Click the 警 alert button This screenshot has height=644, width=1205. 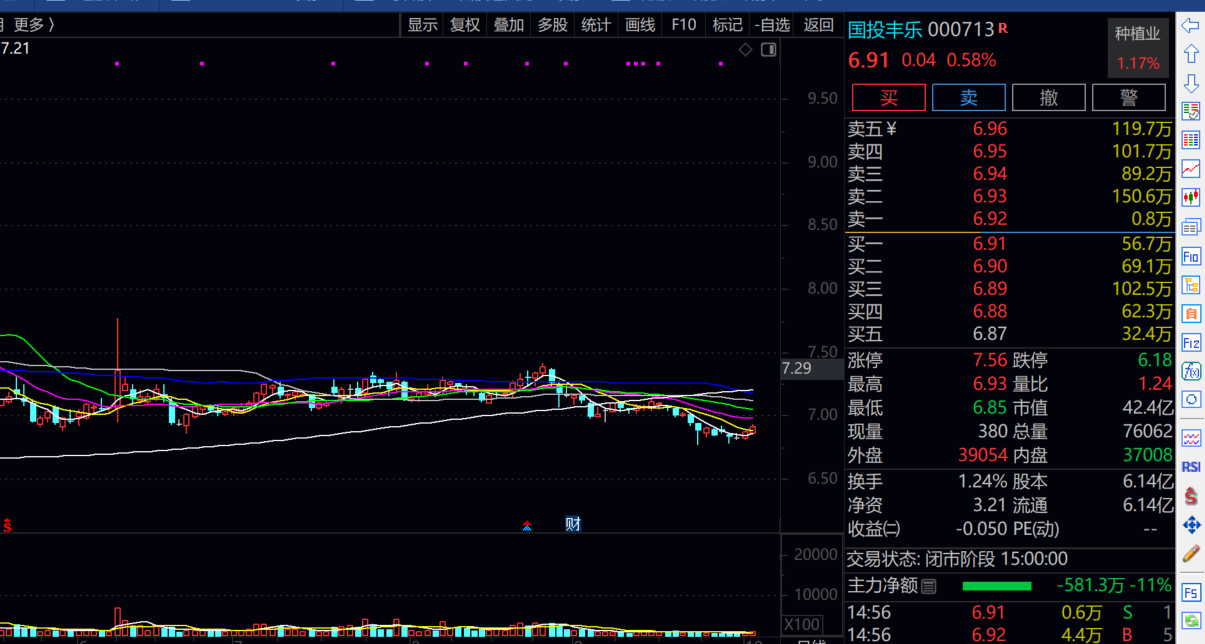coord(1129,97)
